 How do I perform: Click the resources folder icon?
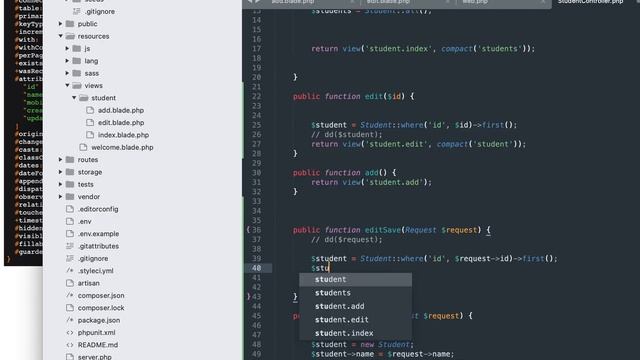click(70, 36)
